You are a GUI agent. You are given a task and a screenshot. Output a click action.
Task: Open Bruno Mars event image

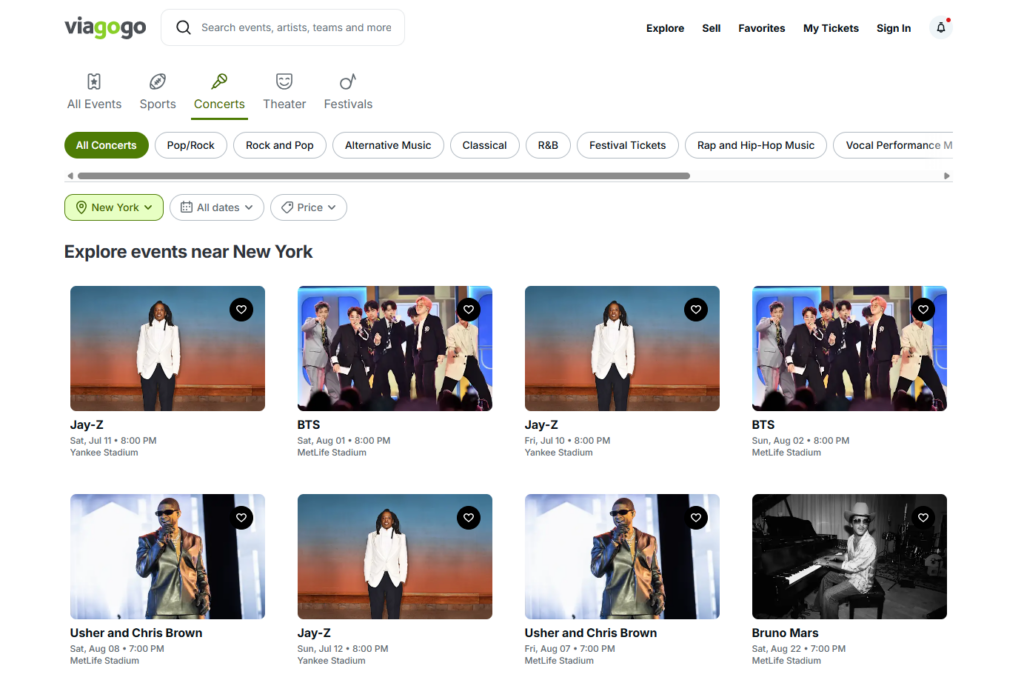(850, 556)
